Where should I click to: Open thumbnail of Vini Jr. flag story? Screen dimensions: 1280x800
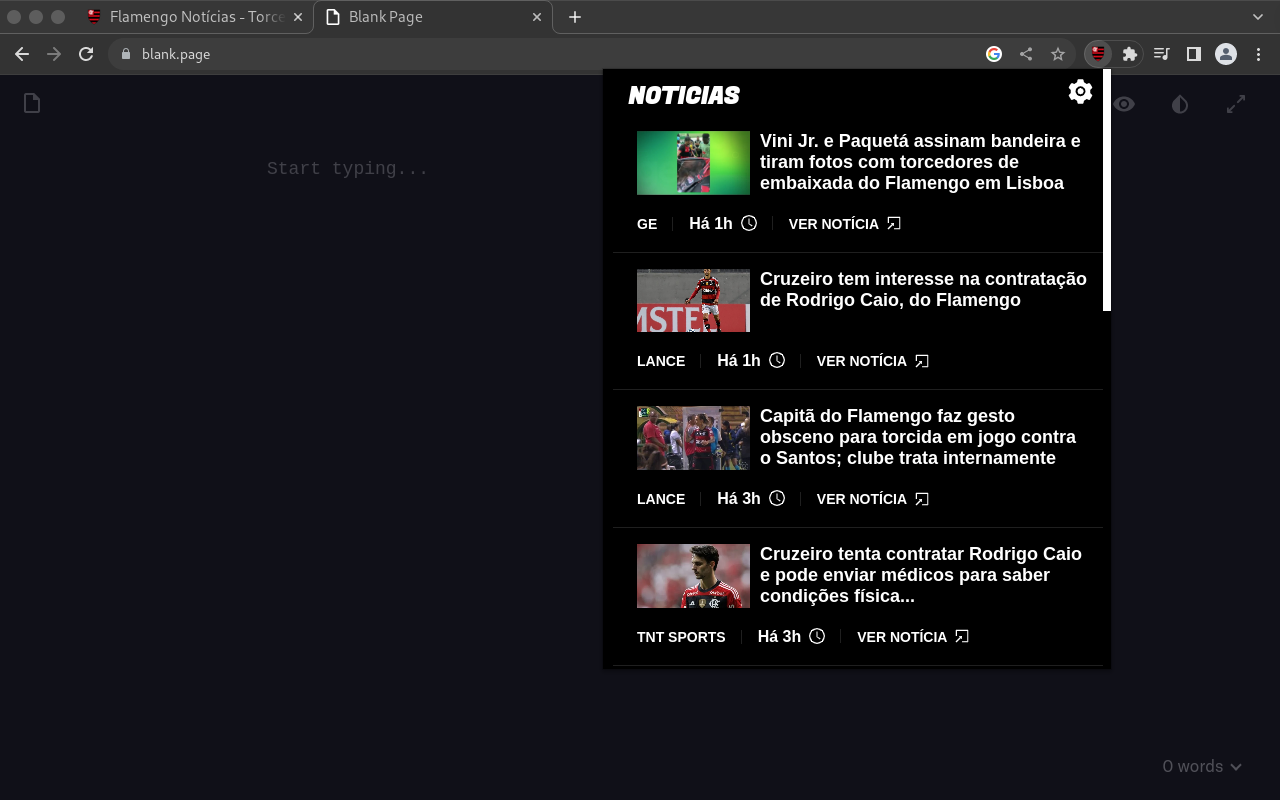693,163
